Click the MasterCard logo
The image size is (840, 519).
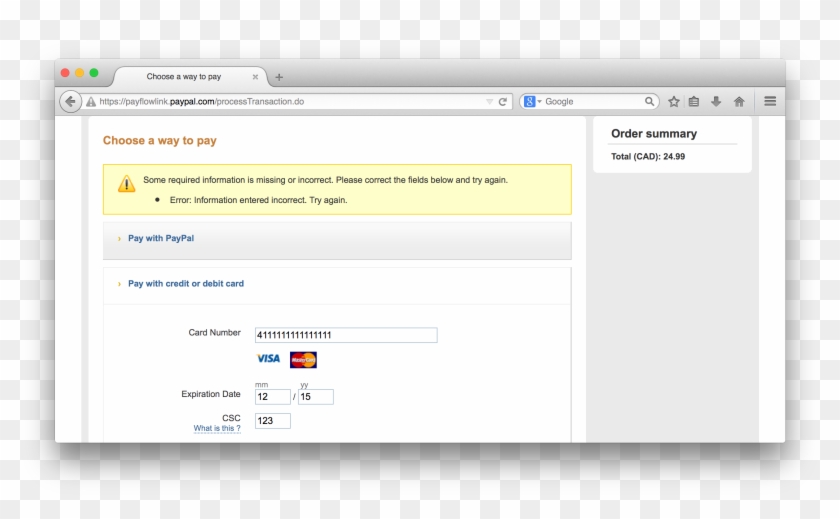click(303, 360)
